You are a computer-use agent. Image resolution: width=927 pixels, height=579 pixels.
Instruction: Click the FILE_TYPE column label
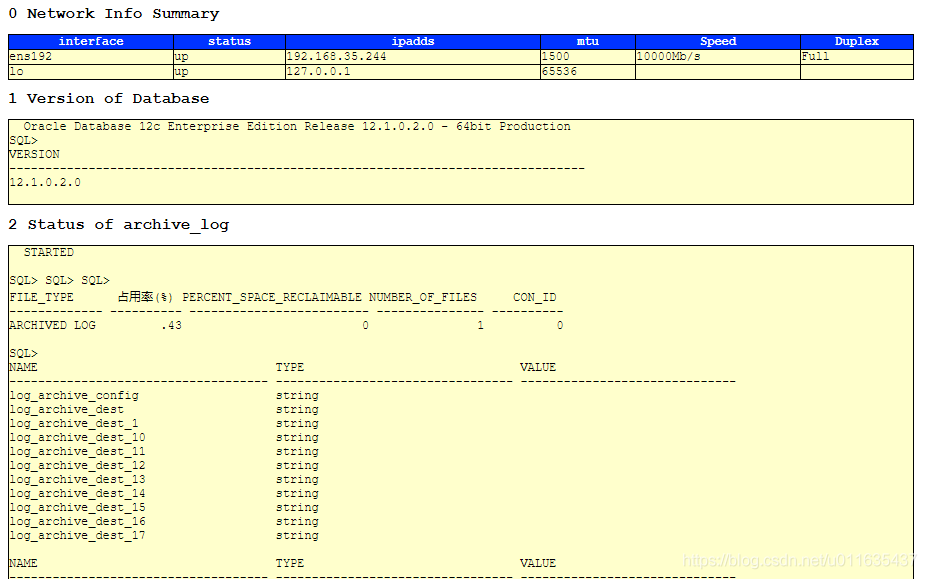tap(41, 297)
